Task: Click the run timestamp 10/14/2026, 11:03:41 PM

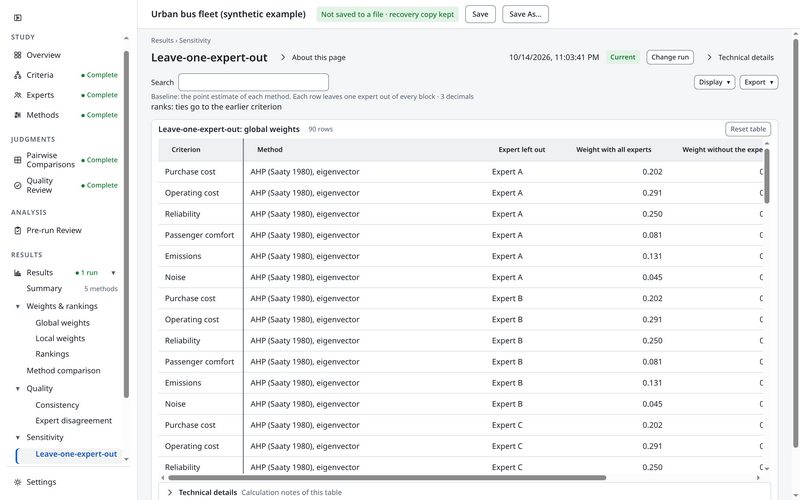Action: click(554, 57)
